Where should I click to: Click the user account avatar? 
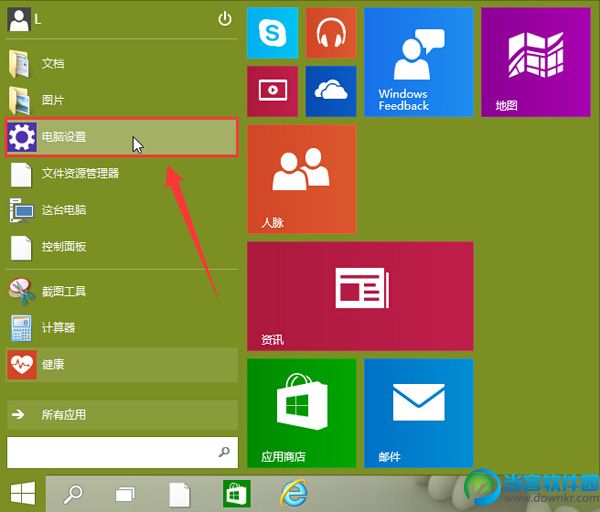click(x=18, y=20)
